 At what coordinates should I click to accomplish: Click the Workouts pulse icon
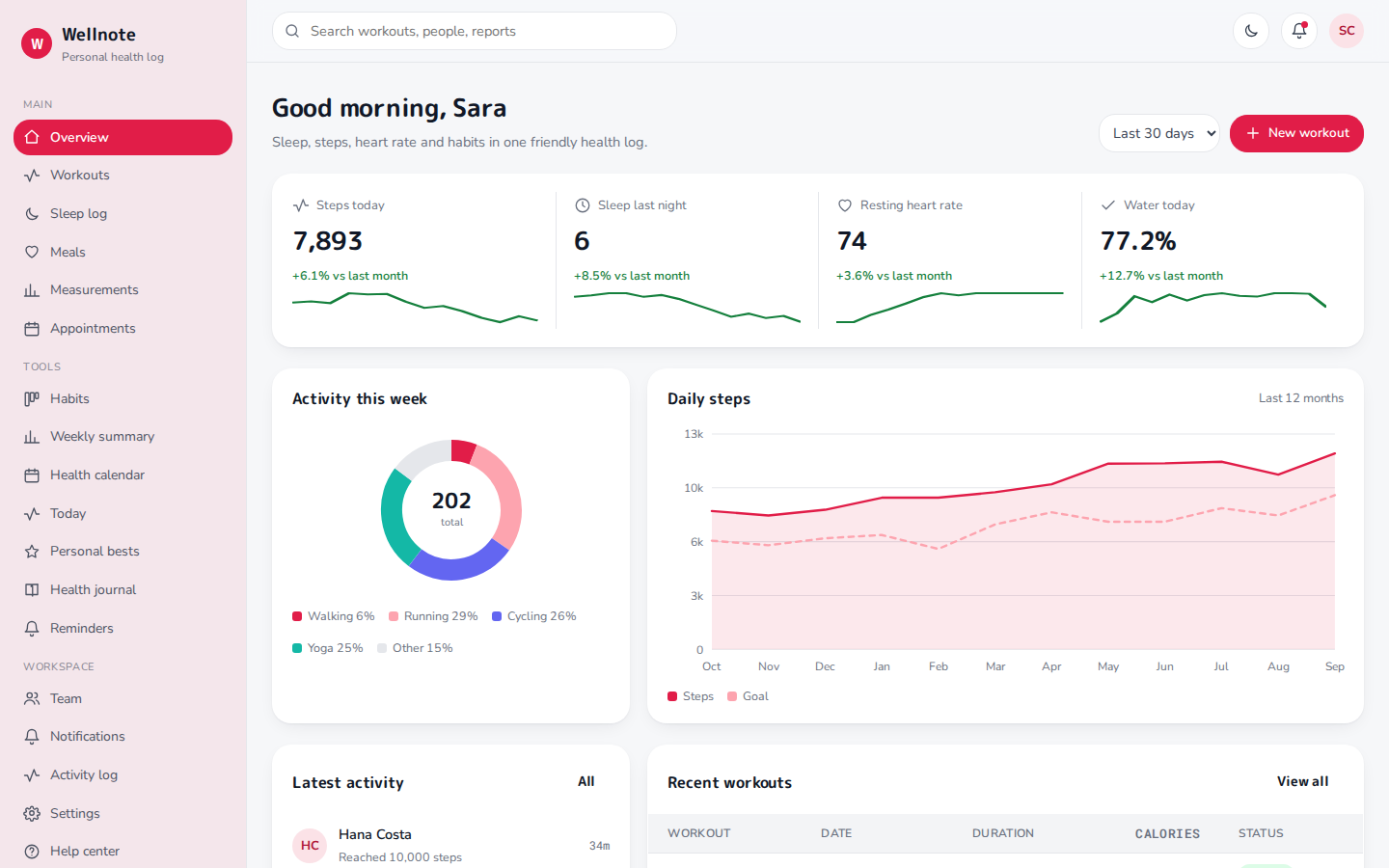(x=32, y=176)
